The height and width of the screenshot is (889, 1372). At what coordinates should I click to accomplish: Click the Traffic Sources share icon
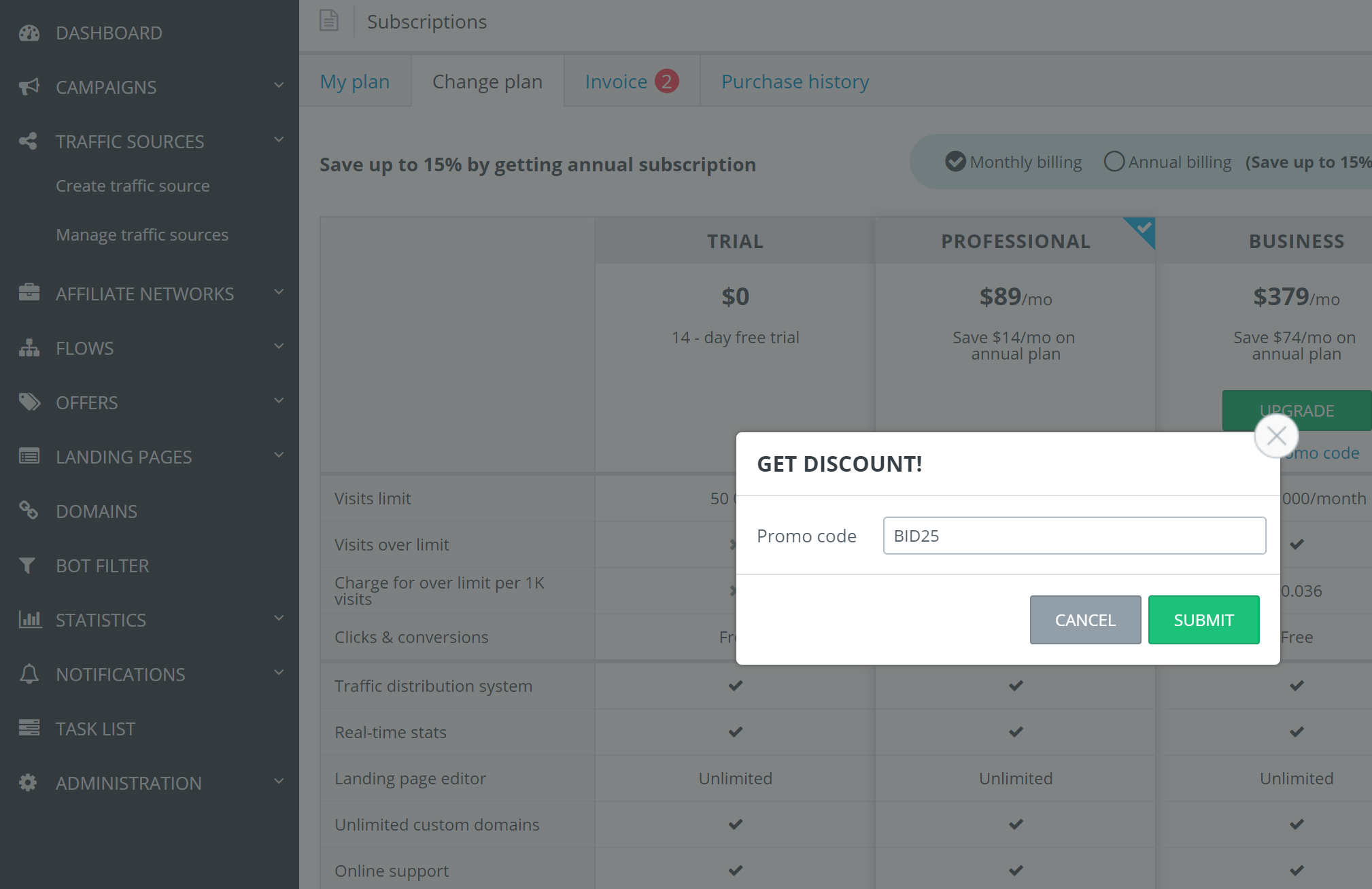coord(28,141)
